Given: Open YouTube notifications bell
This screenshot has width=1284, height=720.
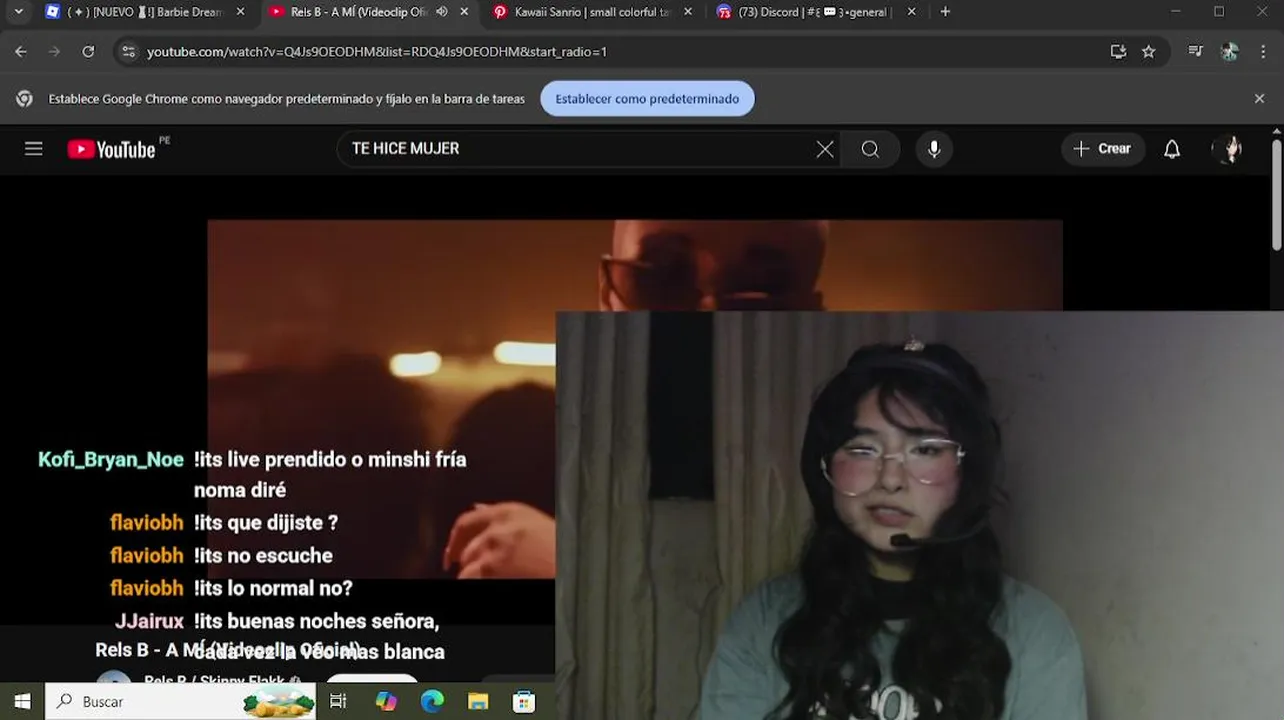Looking at the screenshot, I should [x=1172, y=149].
